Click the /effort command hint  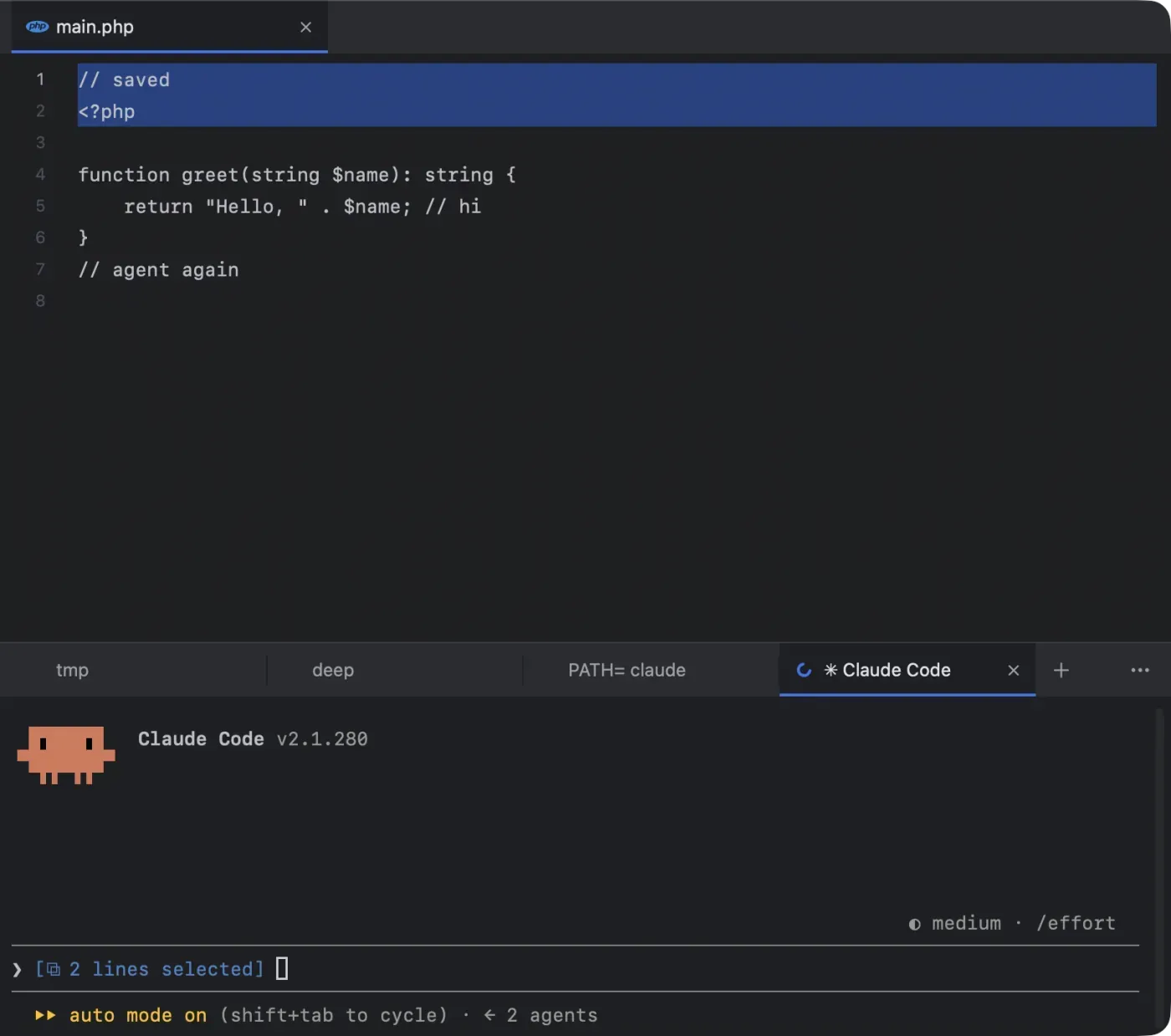[x=1076, y=923]
